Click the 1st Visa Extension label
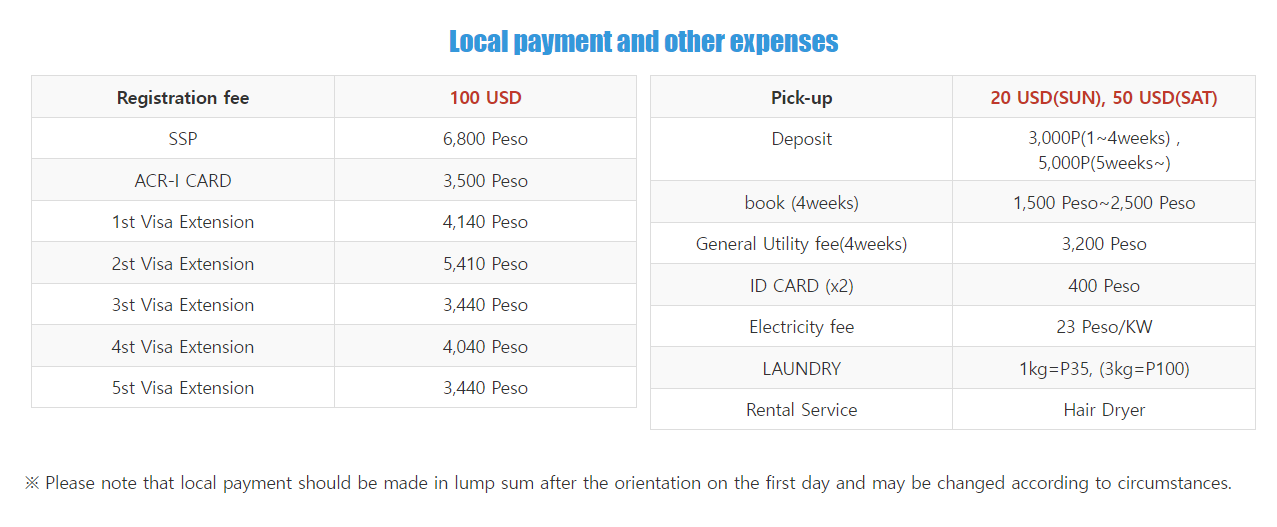 [x=183, y=222]
